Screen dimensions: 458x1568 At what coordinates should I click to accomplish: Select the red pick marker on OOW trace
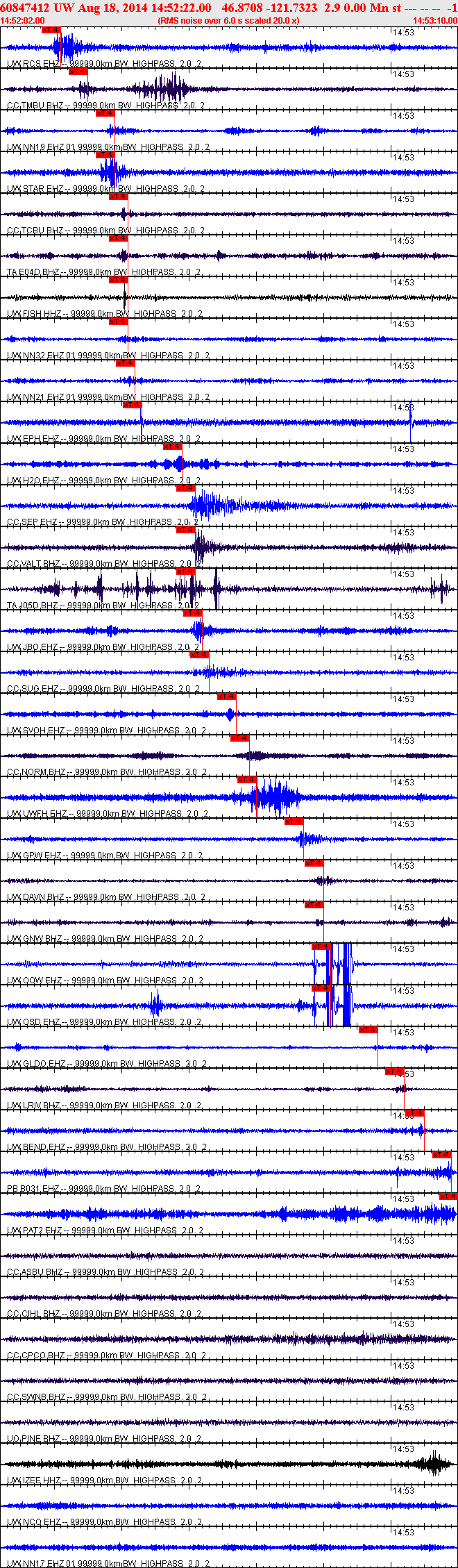click(x=321, y=946)
